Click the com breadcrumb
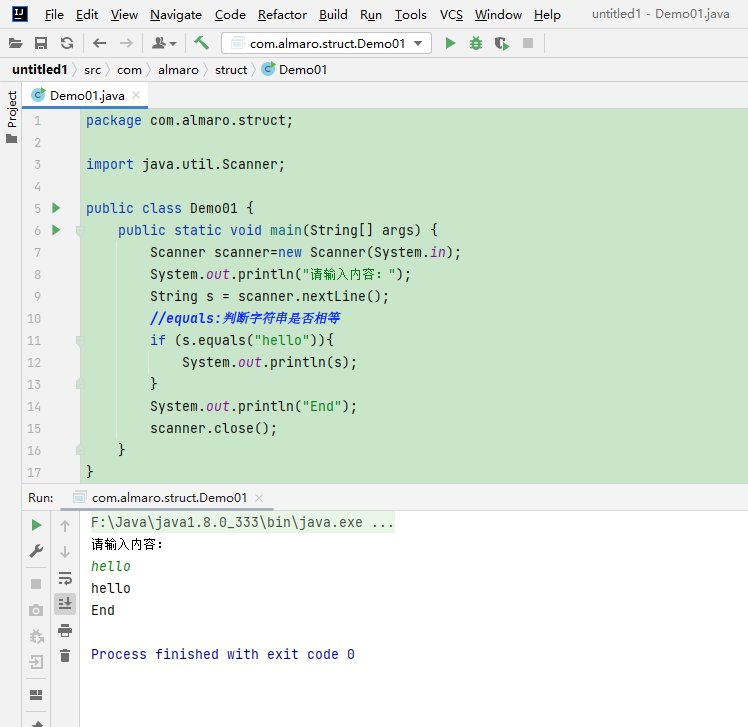748x727 pixels. (129, 70)
